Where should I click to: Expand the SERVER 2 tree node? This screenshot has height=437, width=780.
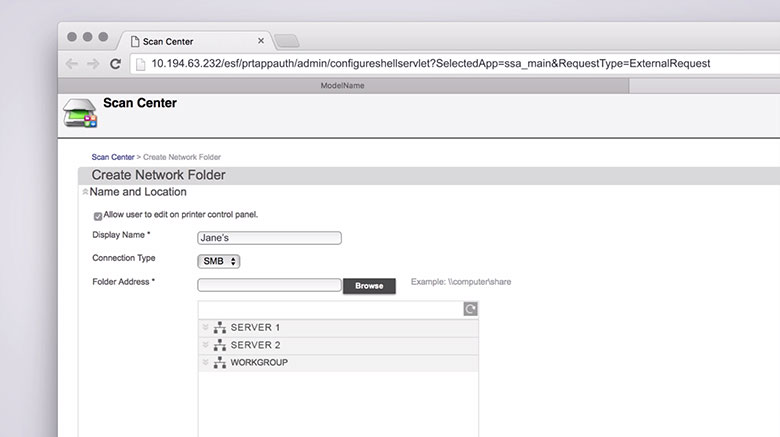click(206, 345)
